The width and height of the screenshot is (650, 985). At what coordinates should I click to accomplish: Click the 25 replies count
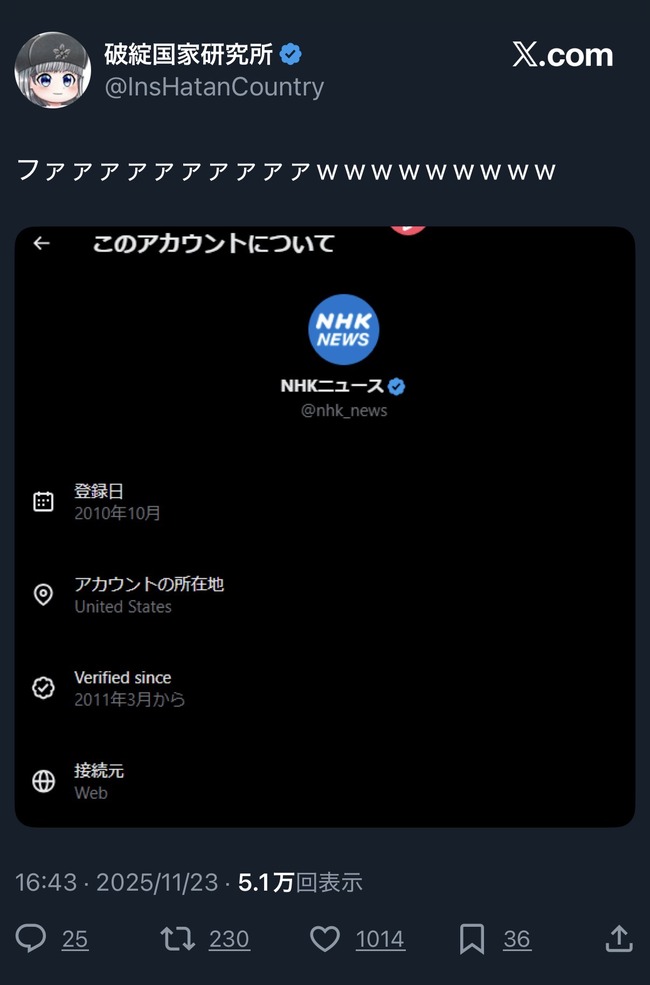pos(75,939)
